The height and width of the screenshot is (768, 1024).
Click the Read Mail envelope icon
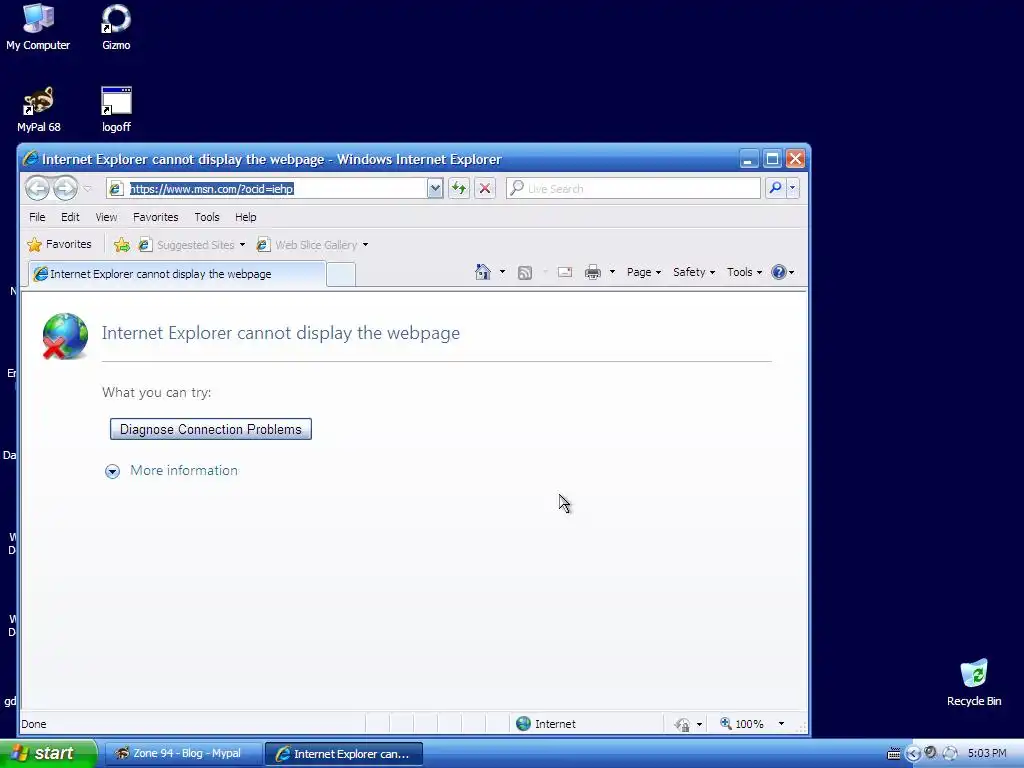point(565,272)
